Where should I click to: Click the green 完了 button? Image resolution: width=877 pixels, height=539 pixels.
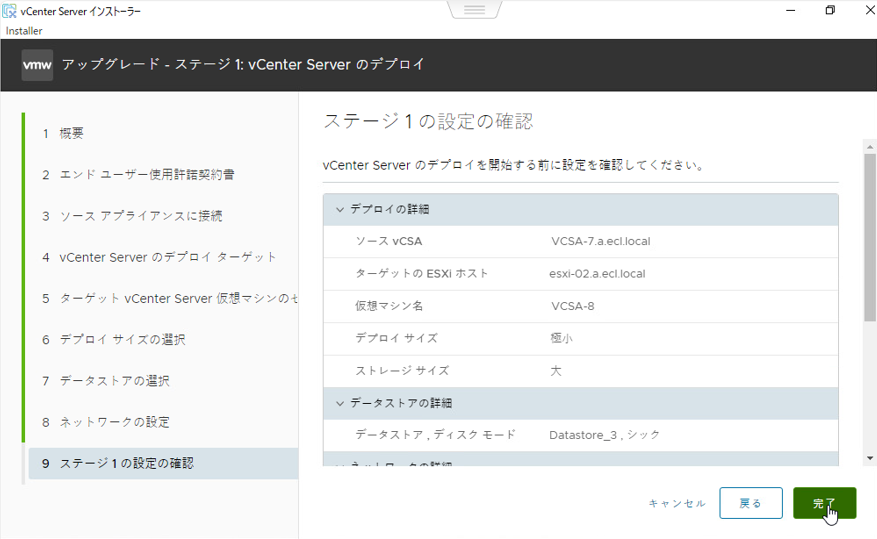[x=824, y=503]
